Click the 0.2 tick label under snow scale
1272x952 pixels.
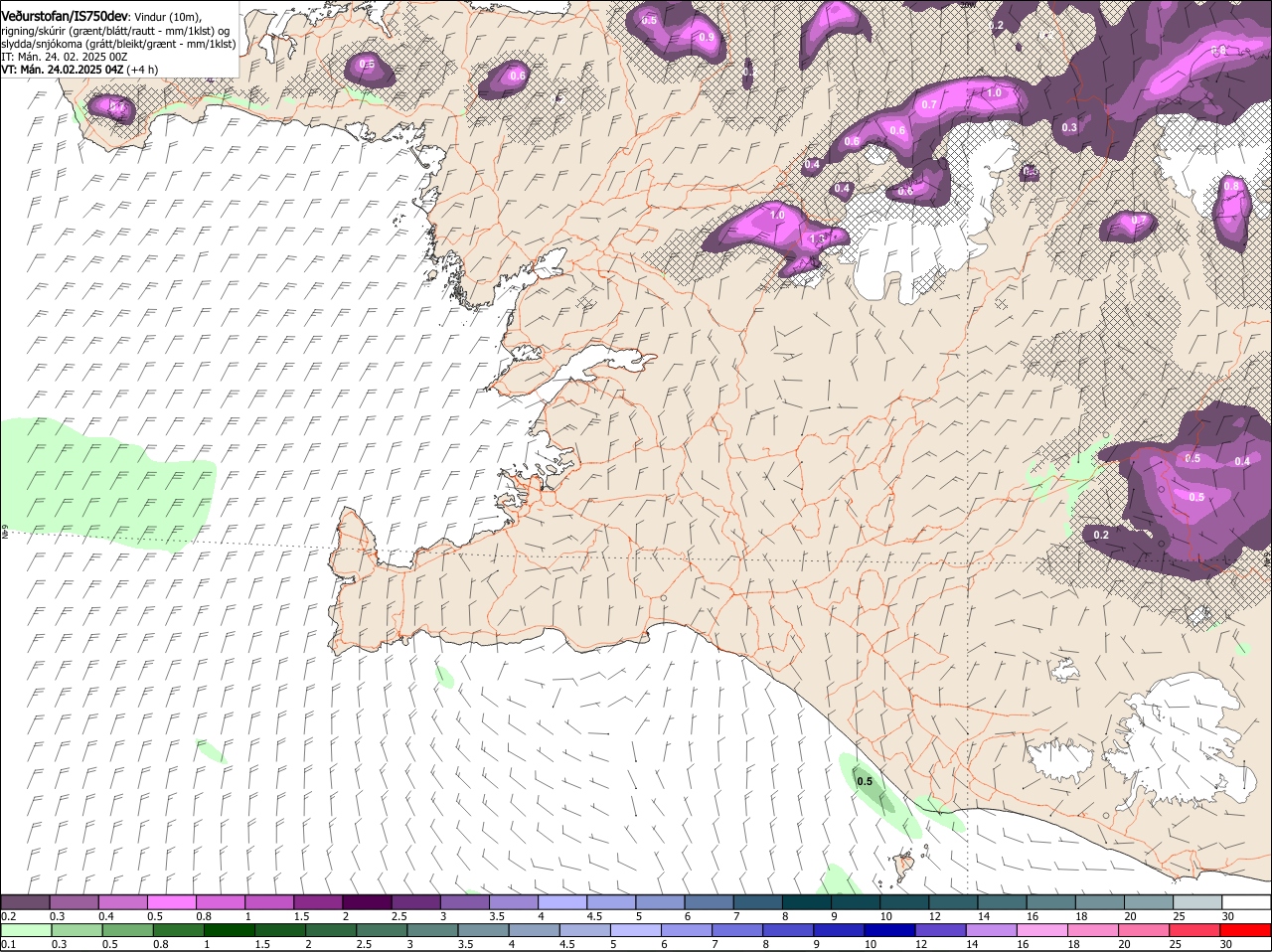click(8, 915)
